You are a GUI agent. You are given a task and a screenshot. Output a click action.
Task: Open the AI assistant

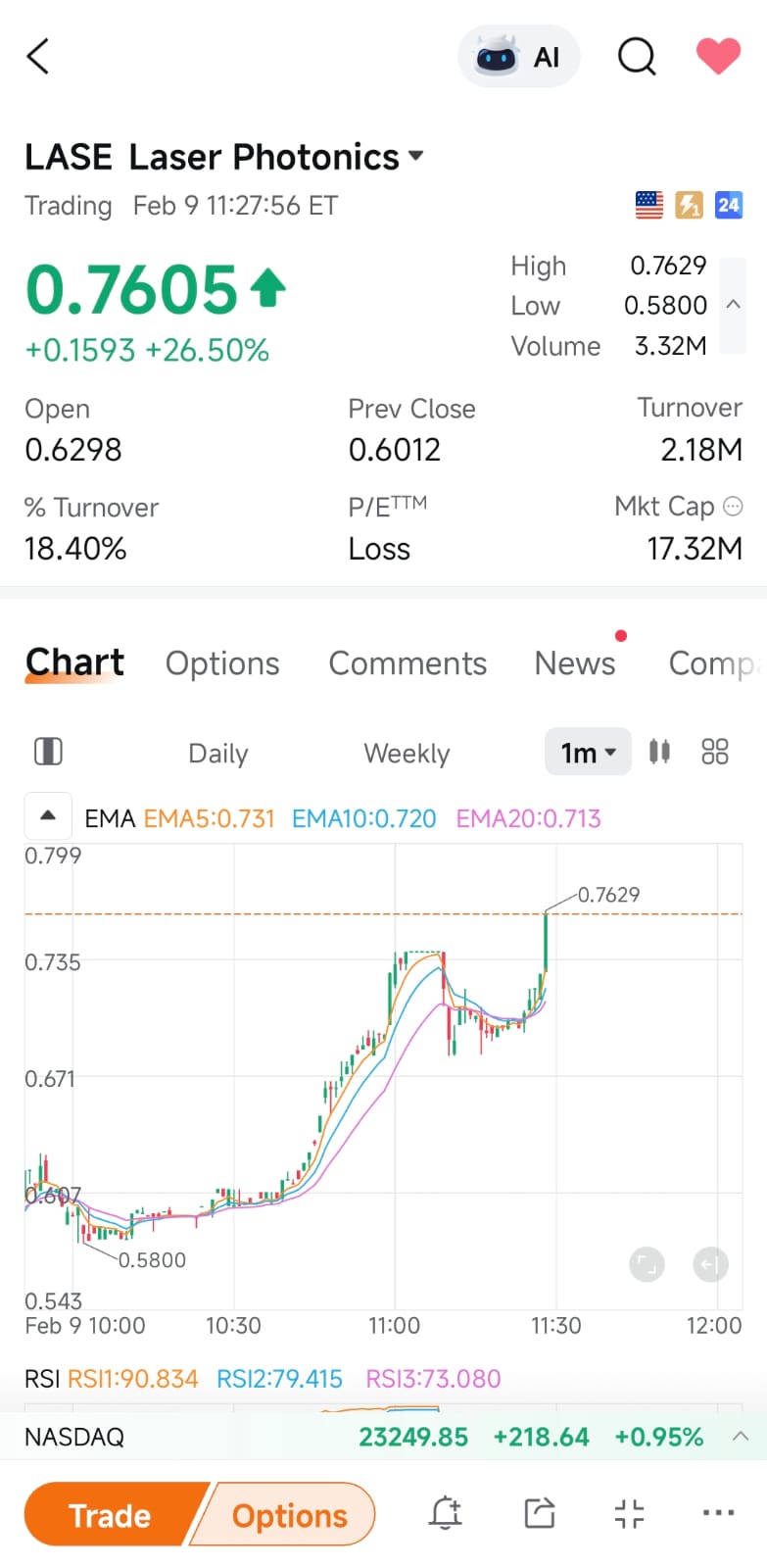click(518, 57)
